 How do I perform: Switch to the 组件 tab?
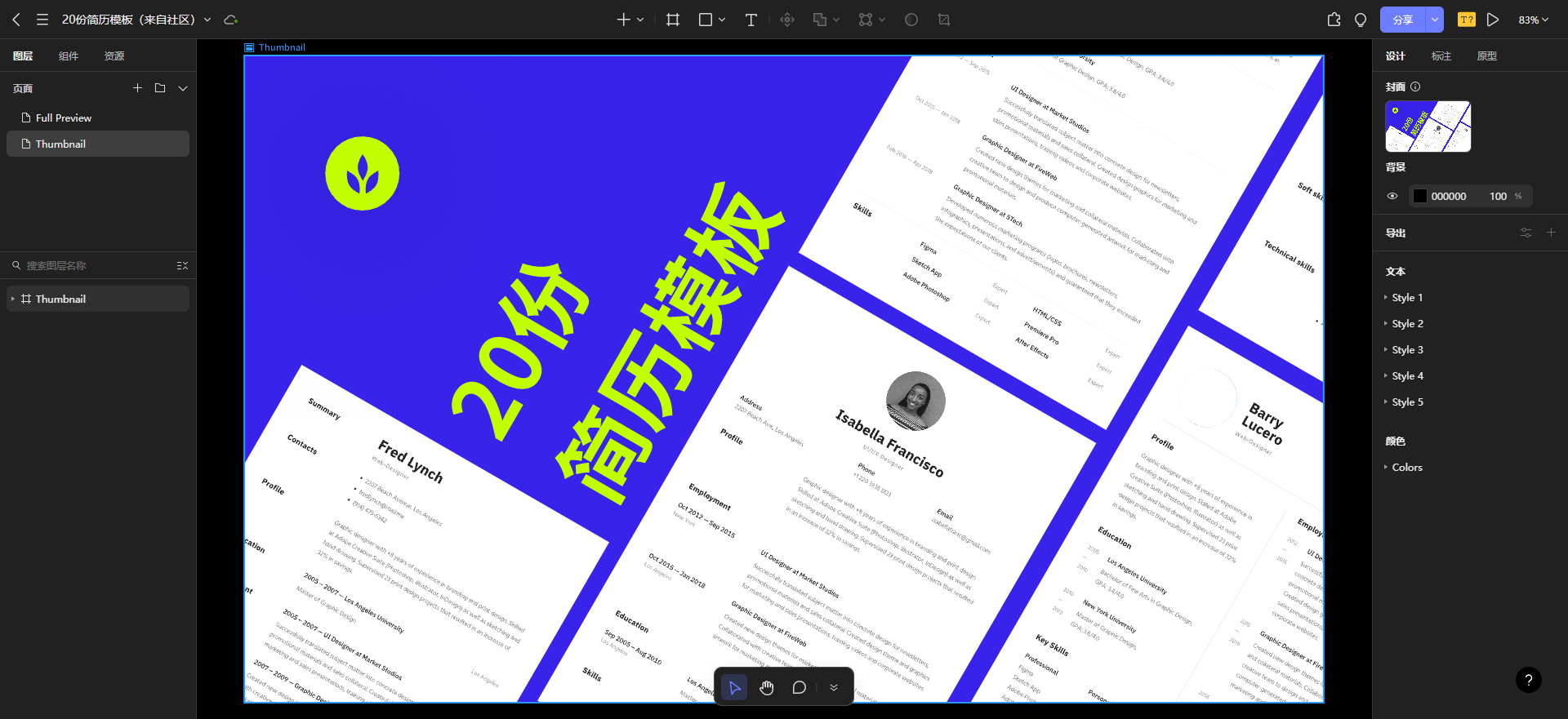tap(69, 55)
